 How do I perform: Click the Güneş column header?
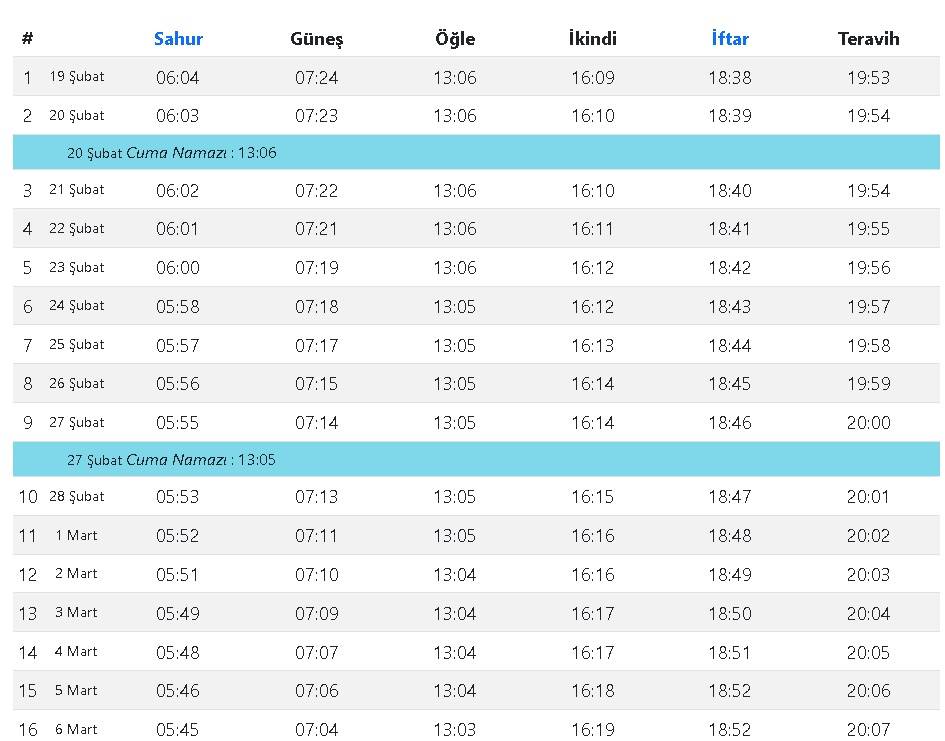pos(316,39)
